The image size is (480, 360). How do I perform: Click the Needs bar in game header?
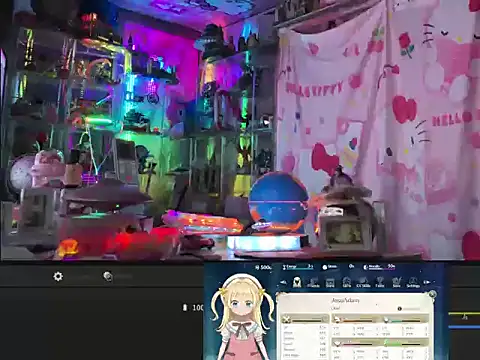(x=379, y=267)
